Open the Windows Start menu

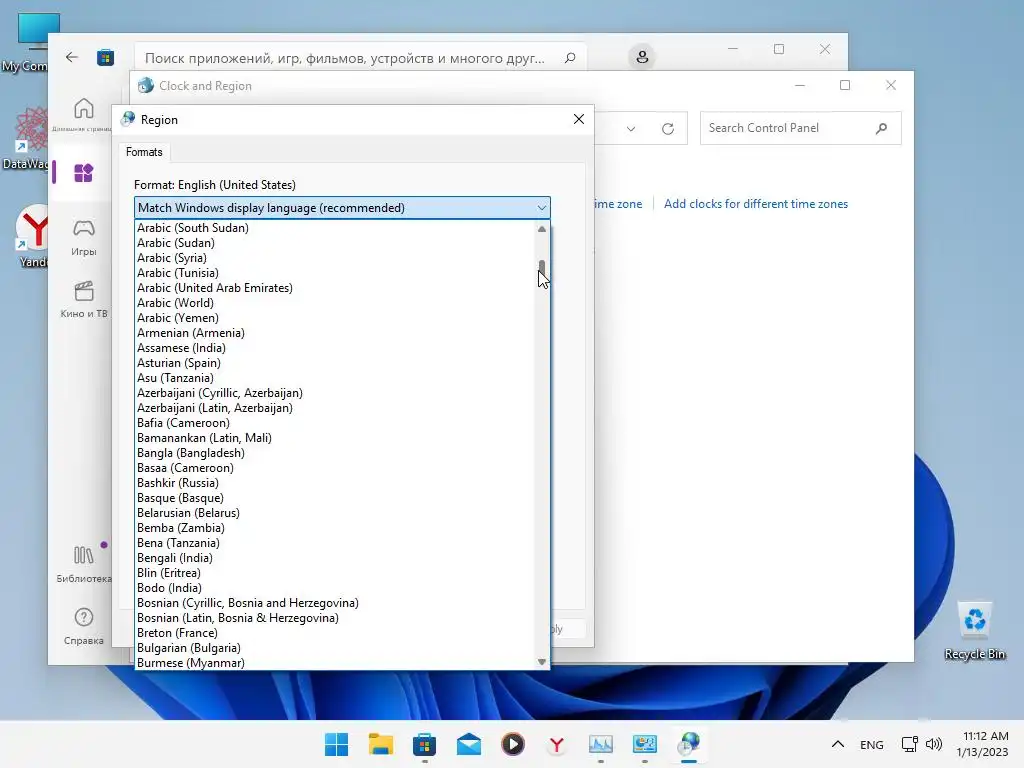click(336, 744)
